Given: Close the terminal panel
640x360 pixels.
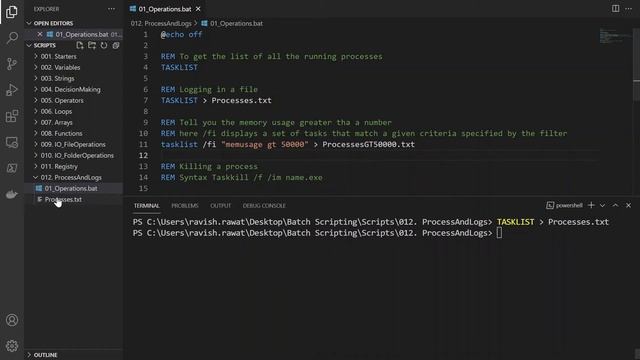Looking at the screenshot, I should pyautogui.click(x=628, y=205).
